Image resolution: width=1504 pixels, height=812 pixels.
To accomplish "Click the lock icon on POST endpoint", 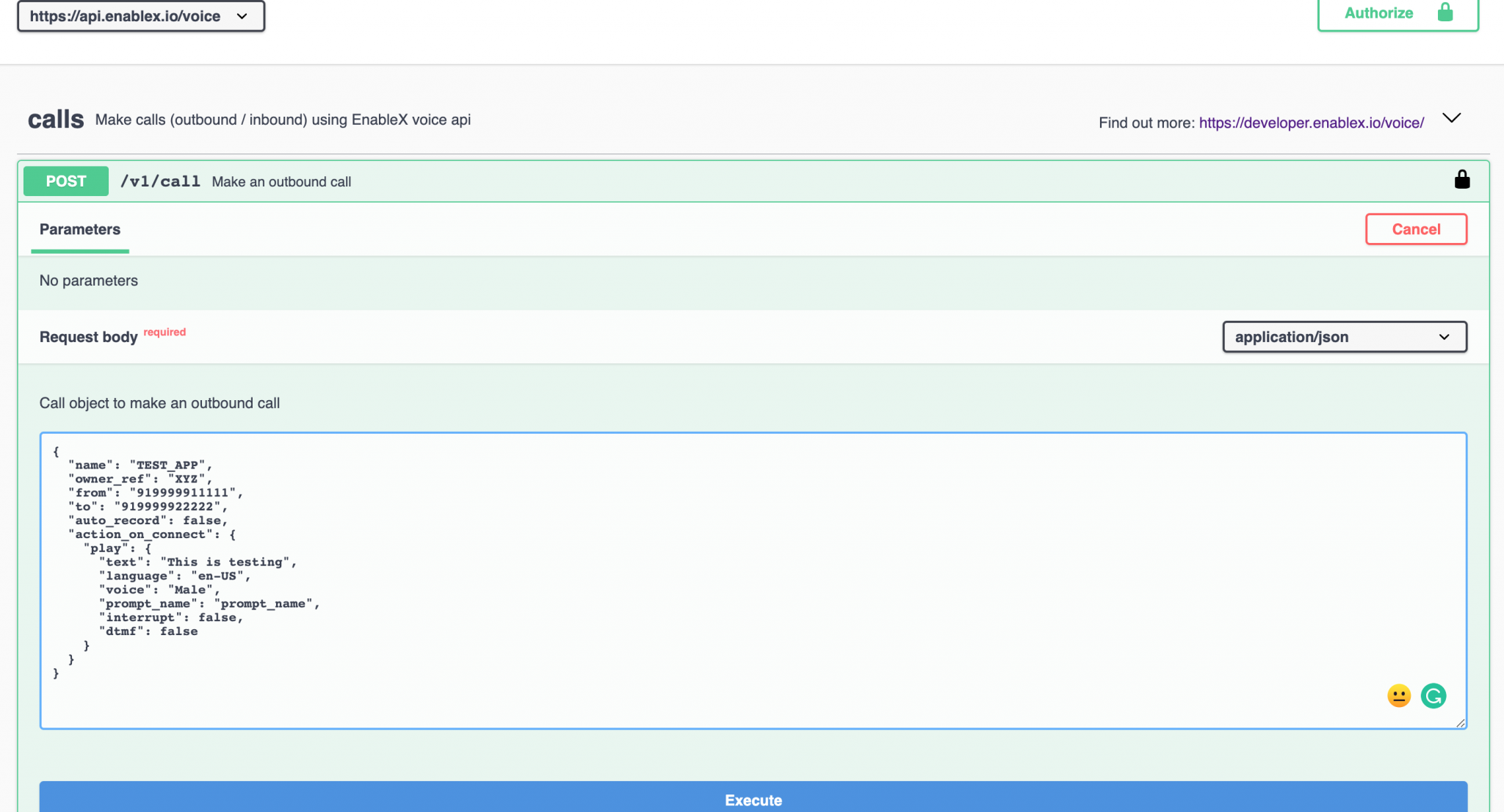I will coord(1460,180).
